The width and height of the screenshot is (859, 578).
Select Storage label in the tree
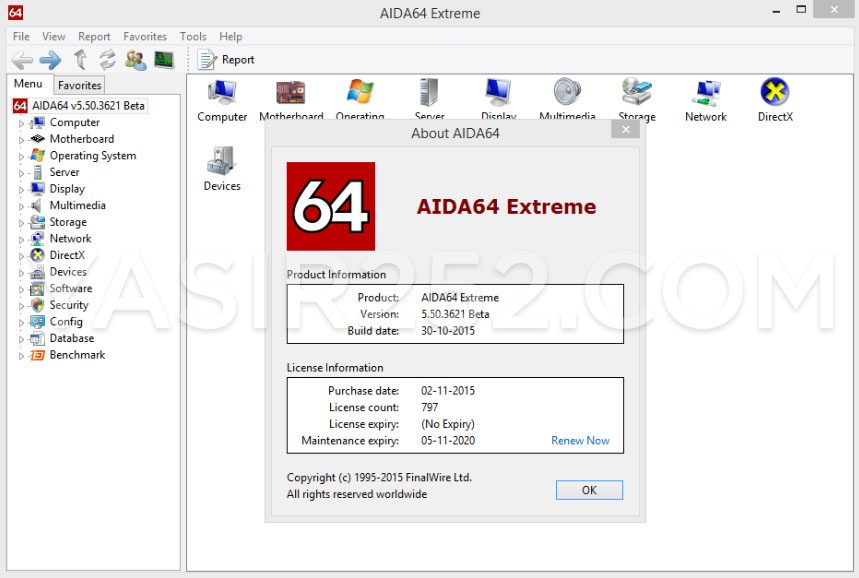coord(68,222)
